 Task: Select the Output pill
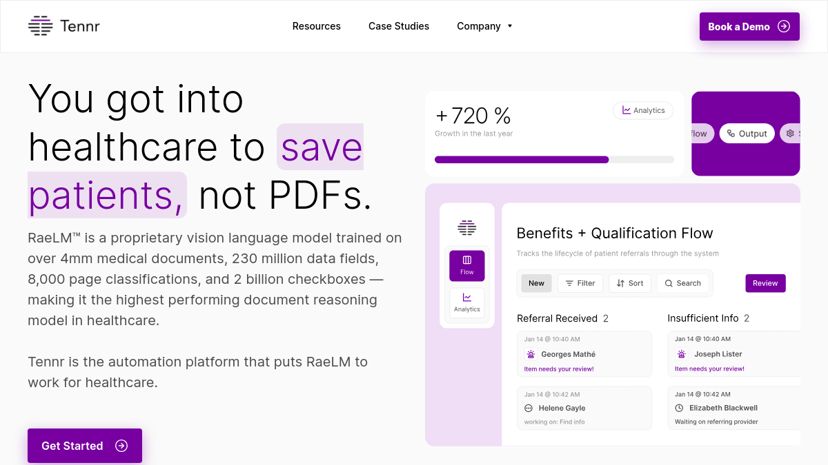pyautogui.click(x=747, y=134)
